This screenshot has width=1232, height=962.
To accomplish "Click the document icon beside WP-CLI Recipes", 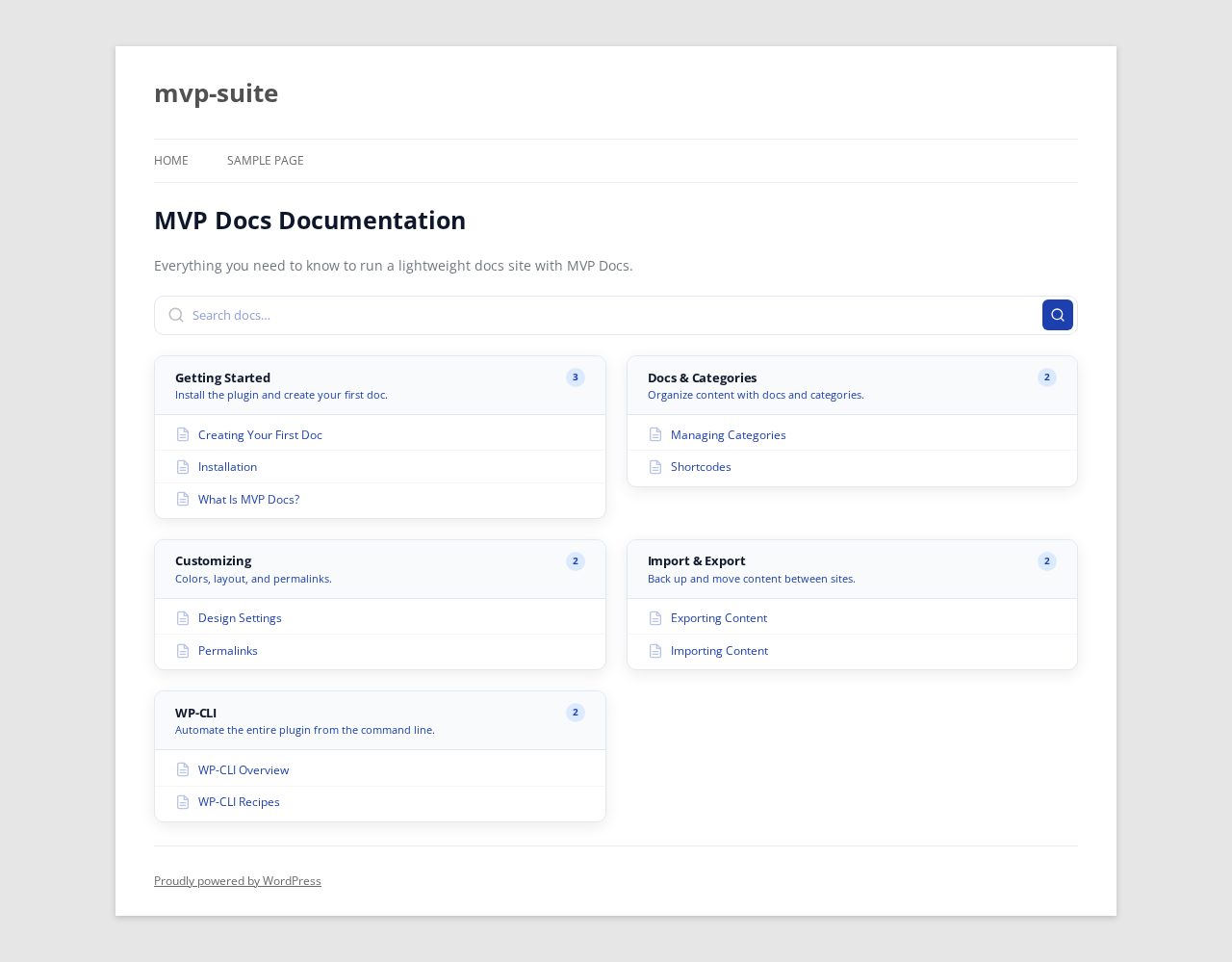I will point(183,802).
